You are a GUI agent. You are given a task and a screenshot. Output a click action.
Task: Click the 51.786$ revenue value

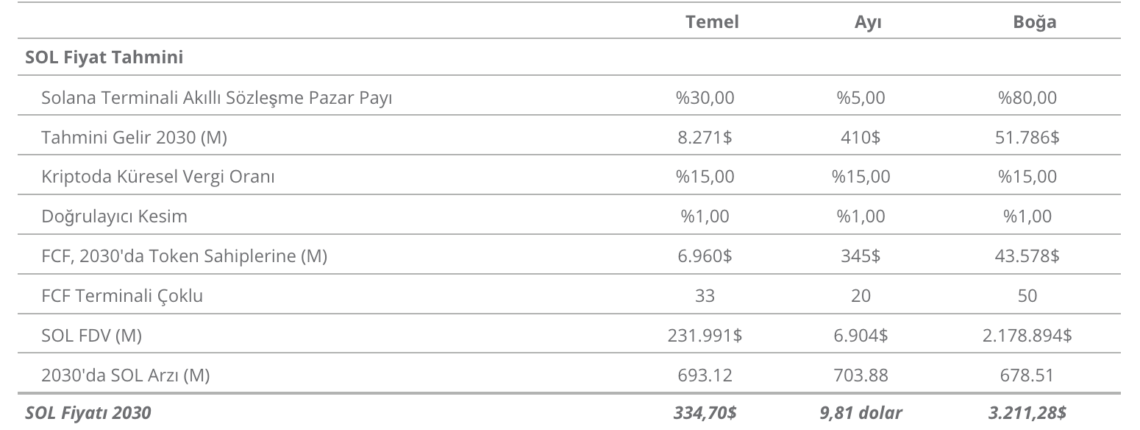[1027, 138]
